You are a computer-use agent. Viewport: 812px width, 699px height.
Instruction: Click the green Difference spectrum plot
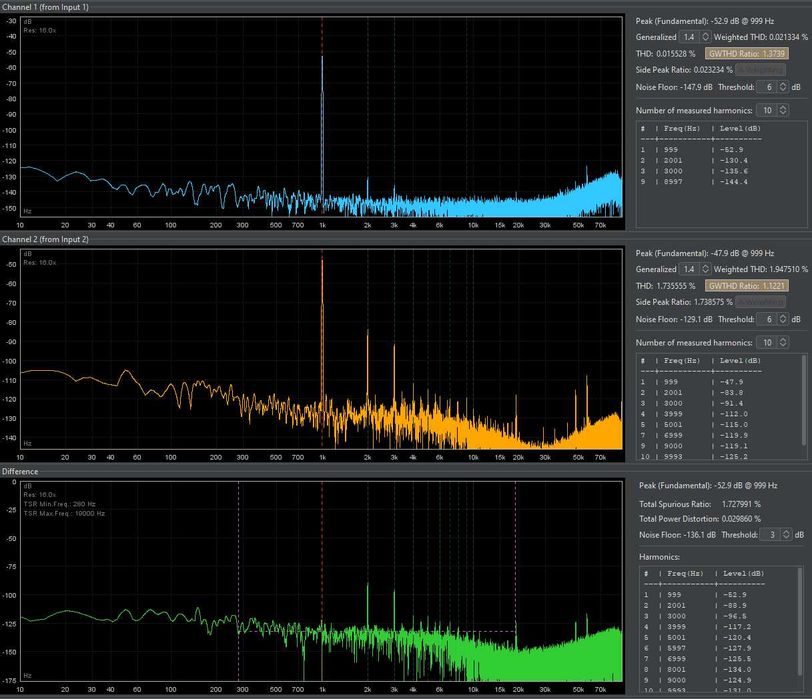[x=322, y=581]
